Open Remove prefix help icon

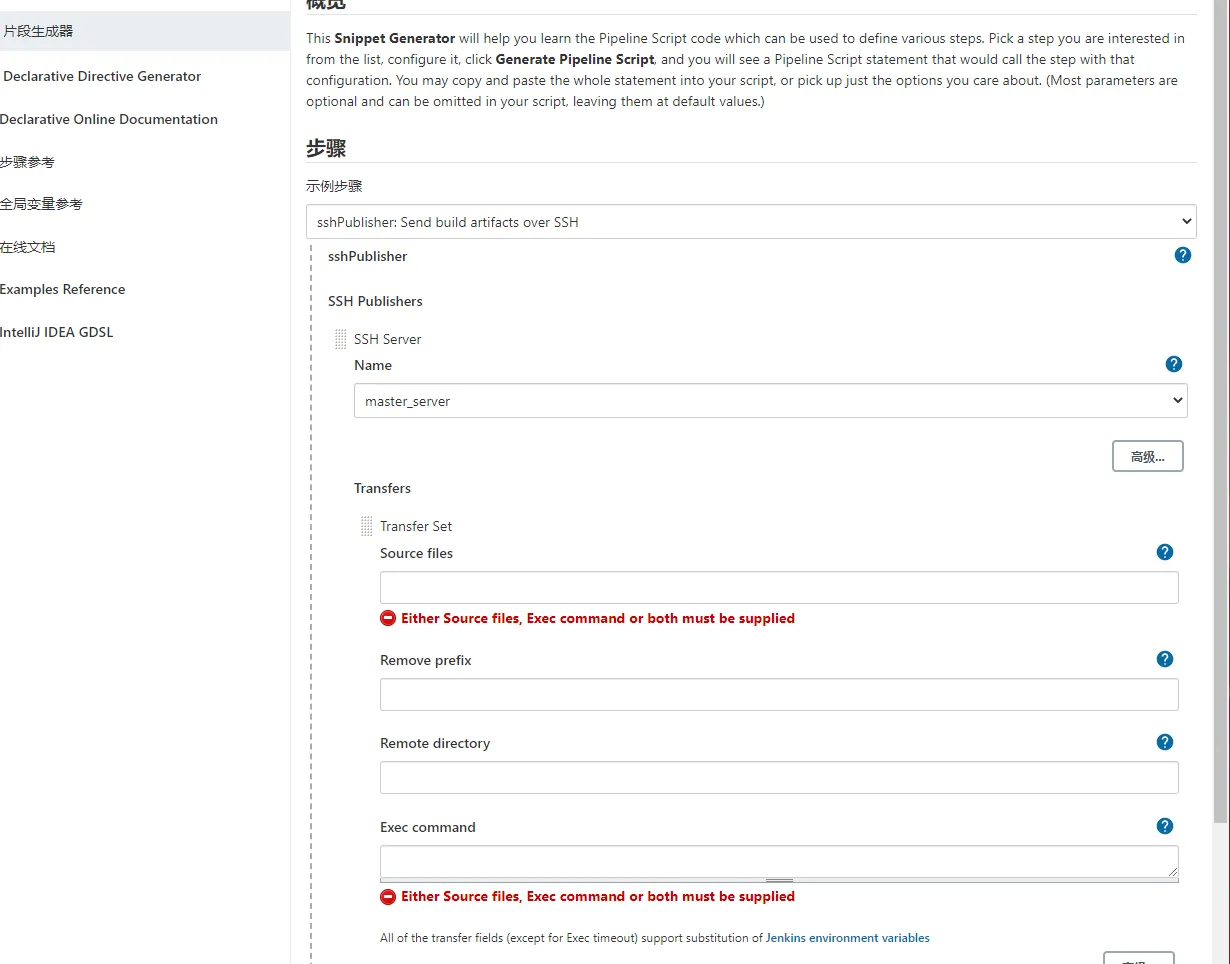click(x=1165, y=659)
